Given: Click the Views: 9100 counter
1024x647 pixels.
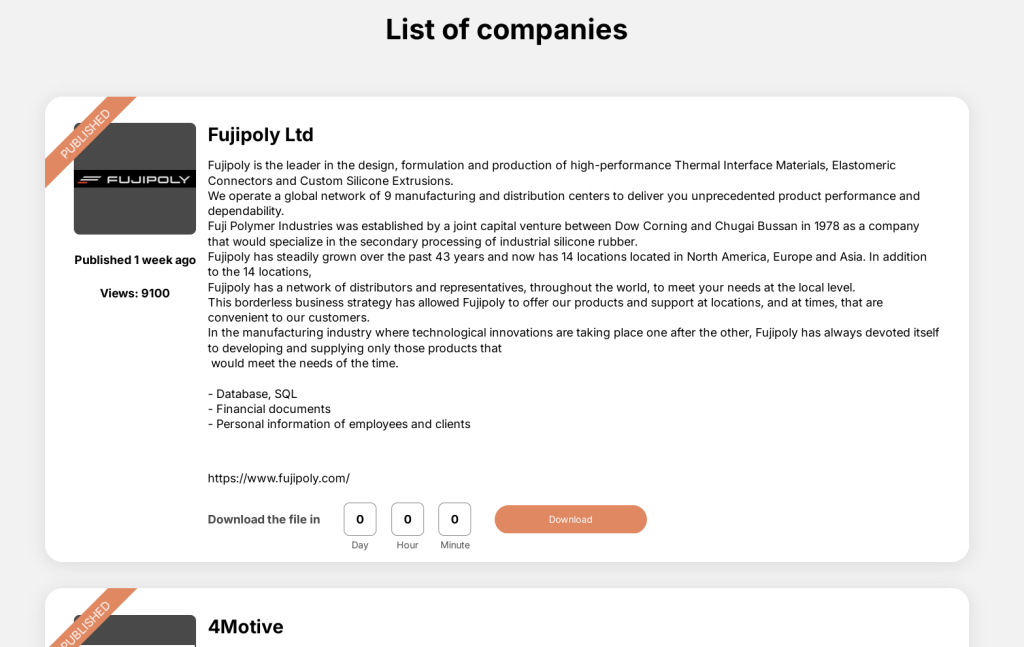Looking at the screenshot, I should (135, 293).
